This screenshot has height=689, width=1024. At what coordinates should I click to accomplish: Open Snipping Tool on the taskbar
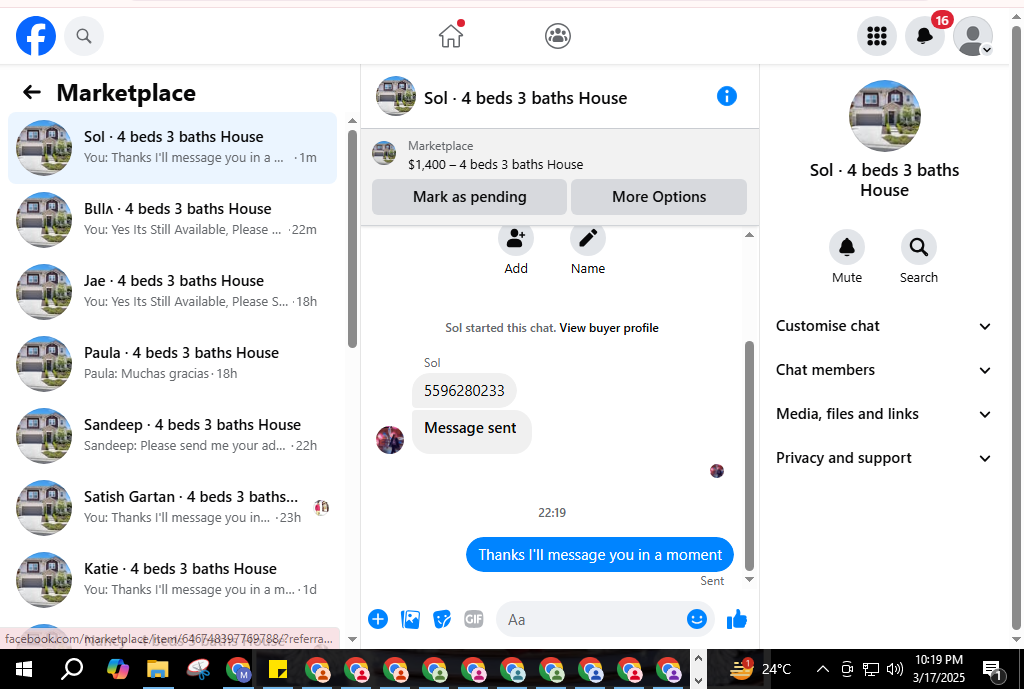coord(198,669)
